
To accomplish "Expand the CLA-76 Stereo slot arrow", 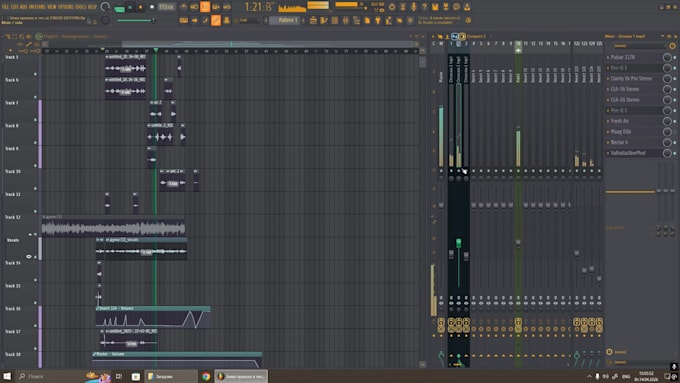I will tap(608, 89).
